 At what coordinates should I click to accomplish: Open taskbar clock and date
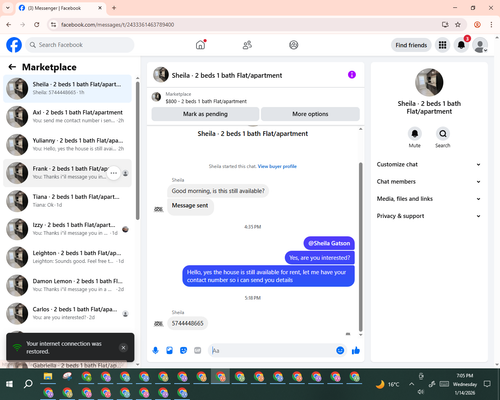pyautogui.click(x=465, y=384)
